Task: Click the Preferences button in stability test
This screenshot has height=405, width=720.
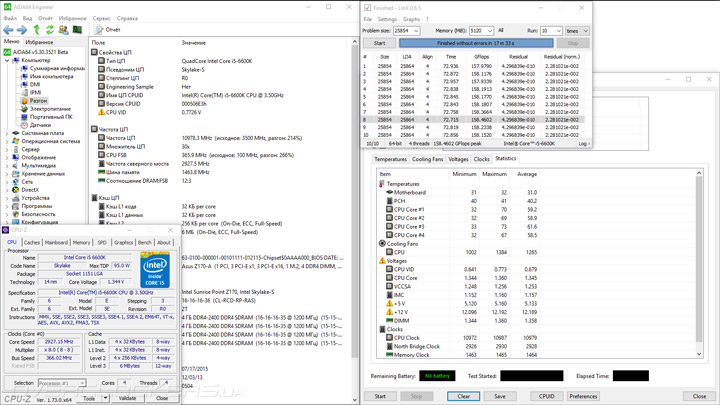Action: click(583, 396)
